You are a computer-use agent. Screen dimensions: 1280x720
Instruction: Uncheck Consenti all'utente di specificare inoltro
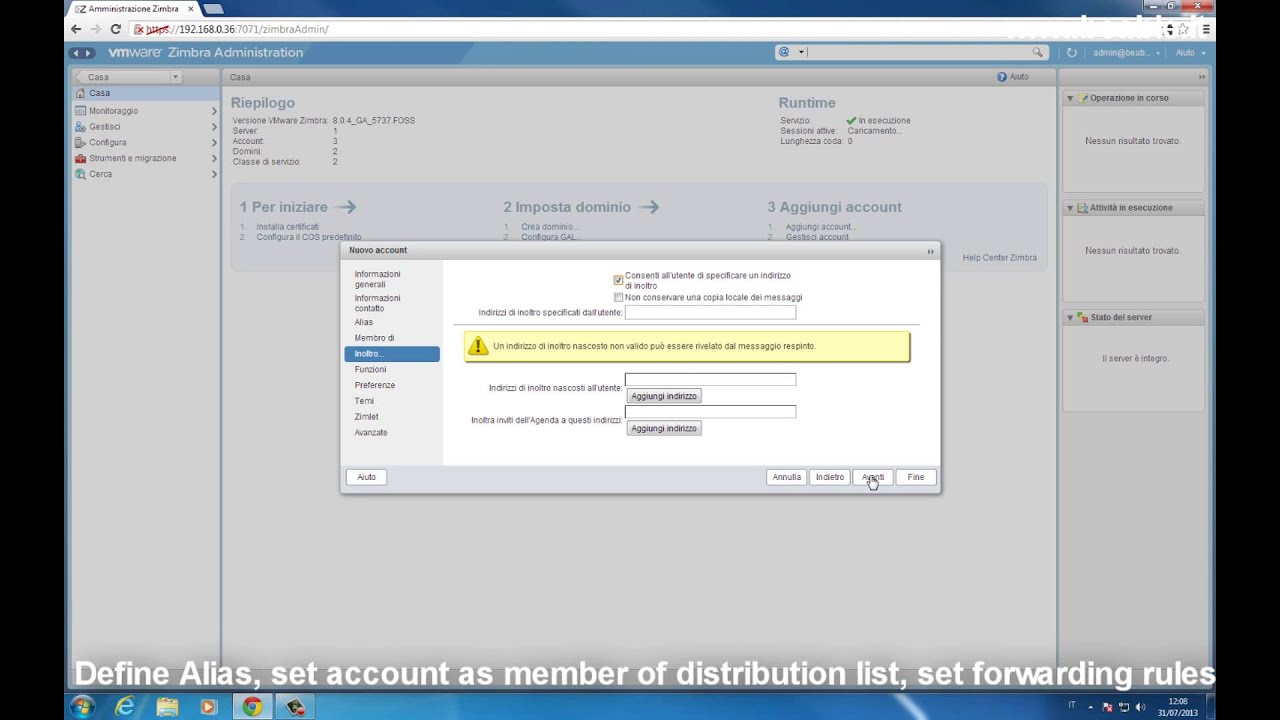(x=618, y=280)
